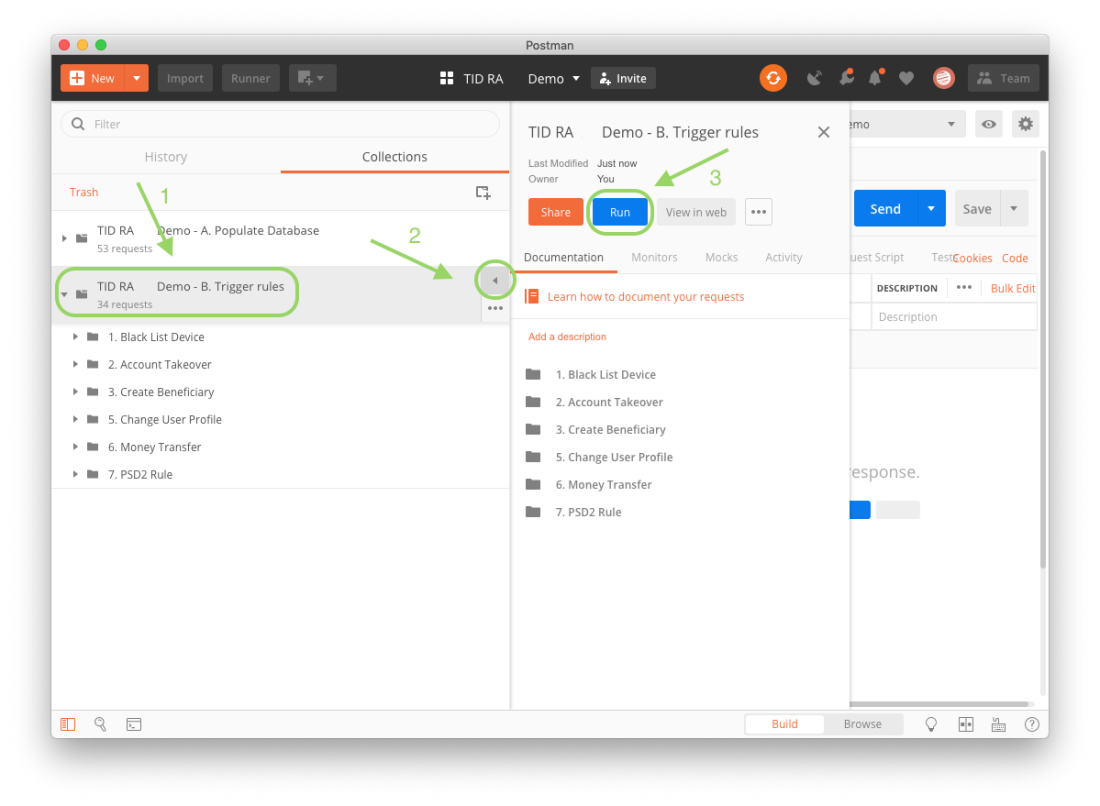
Task: Open the Postman console icon in status bar
Action: coord(133,724)
